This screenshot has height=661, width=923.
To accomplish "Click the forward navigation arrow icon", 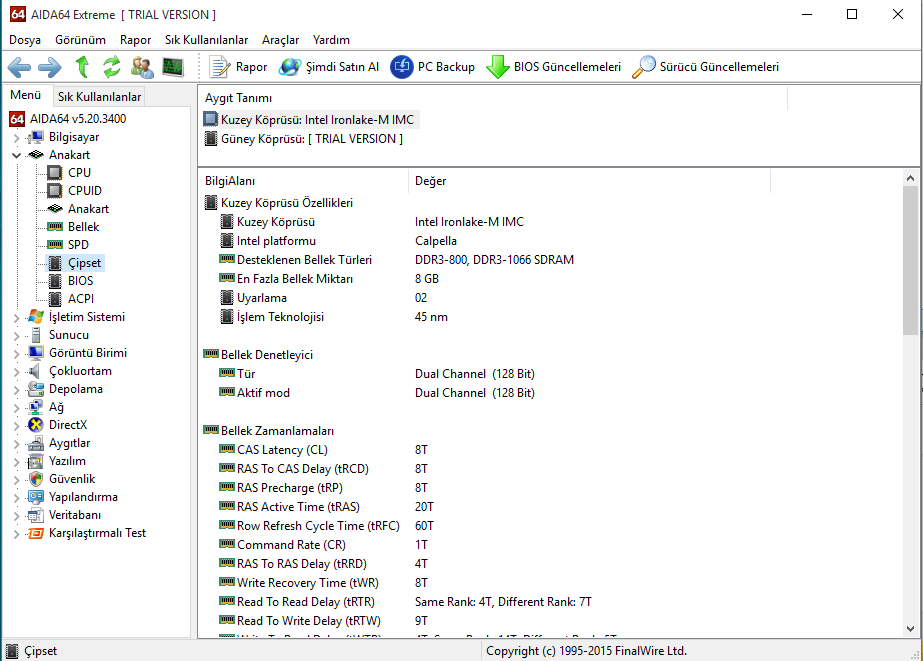I will pyautogui.click(x=49, y=67).
